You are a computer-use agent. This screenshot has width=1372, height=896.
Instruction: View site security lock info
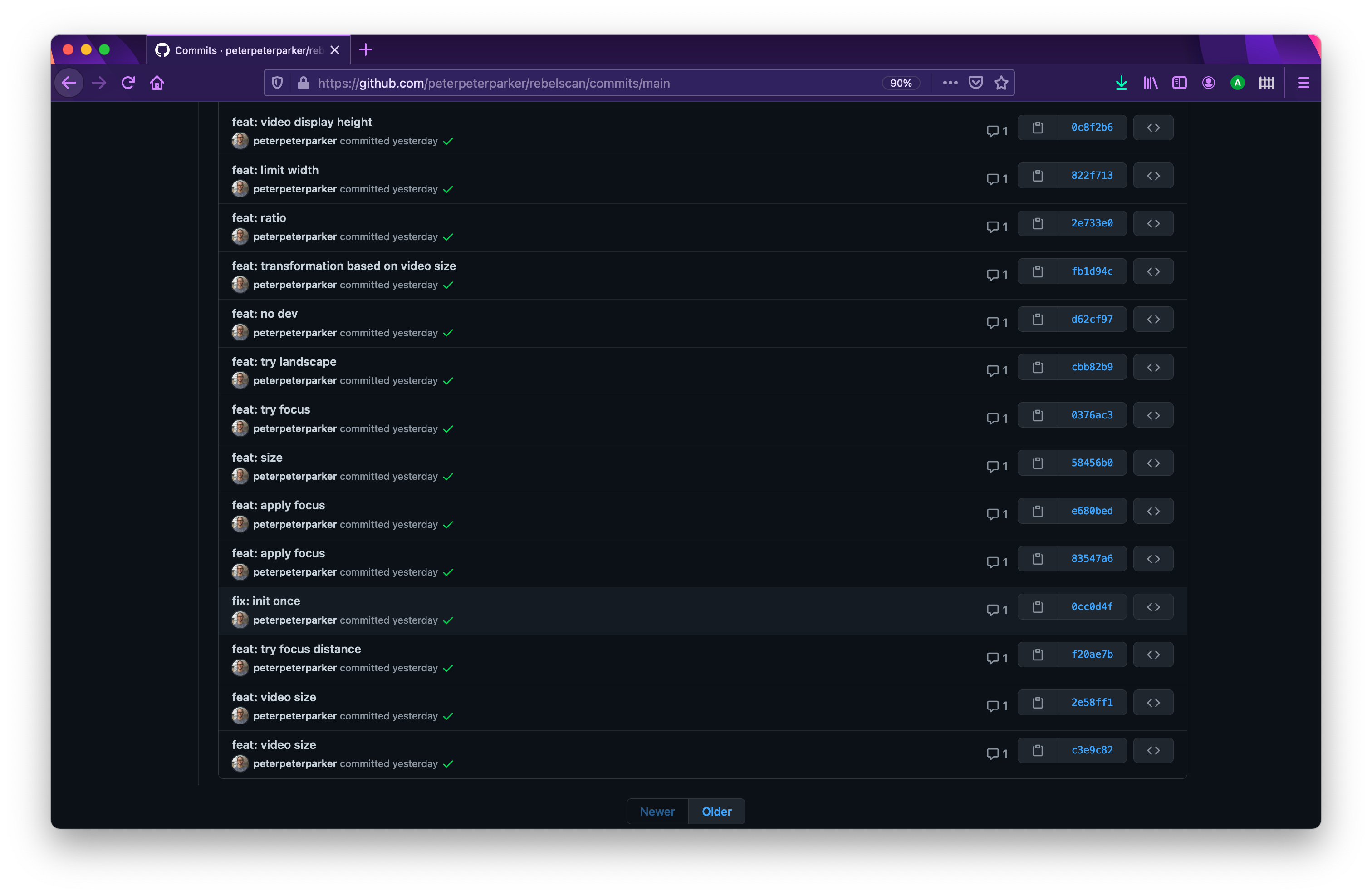coord(303,83)
